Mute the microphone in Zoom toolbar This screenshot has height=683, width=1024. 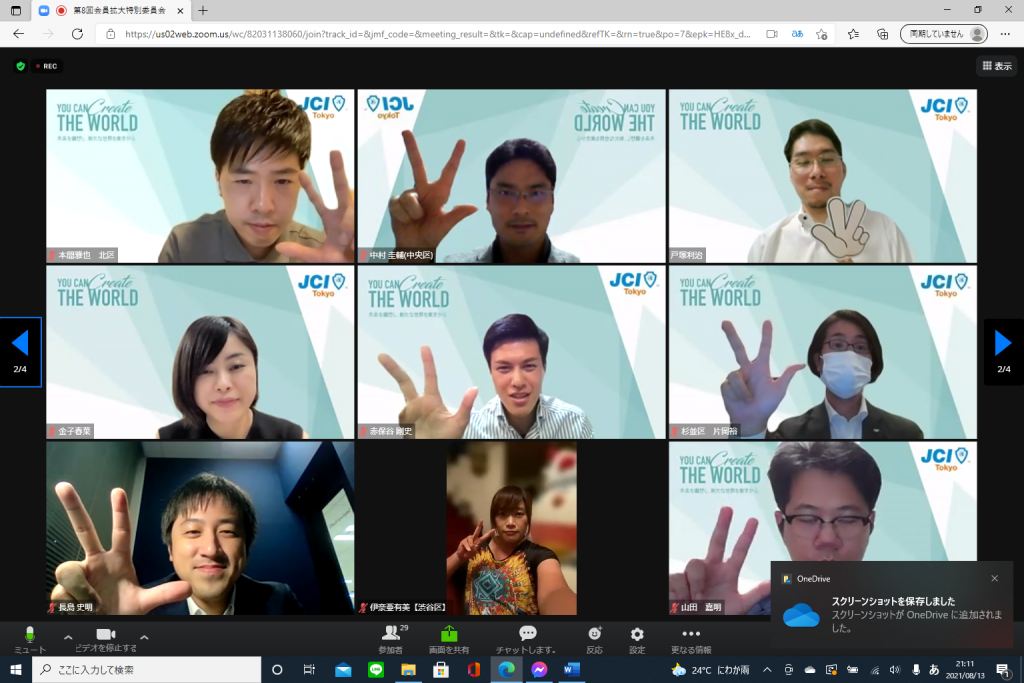tap(29, 635)
